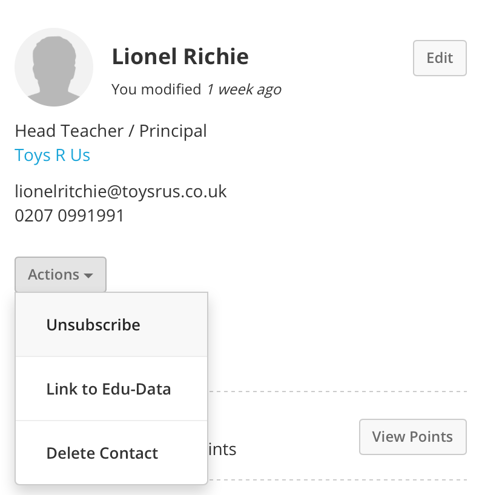Click the Edit button for the contact

click(x=440, y=58)
